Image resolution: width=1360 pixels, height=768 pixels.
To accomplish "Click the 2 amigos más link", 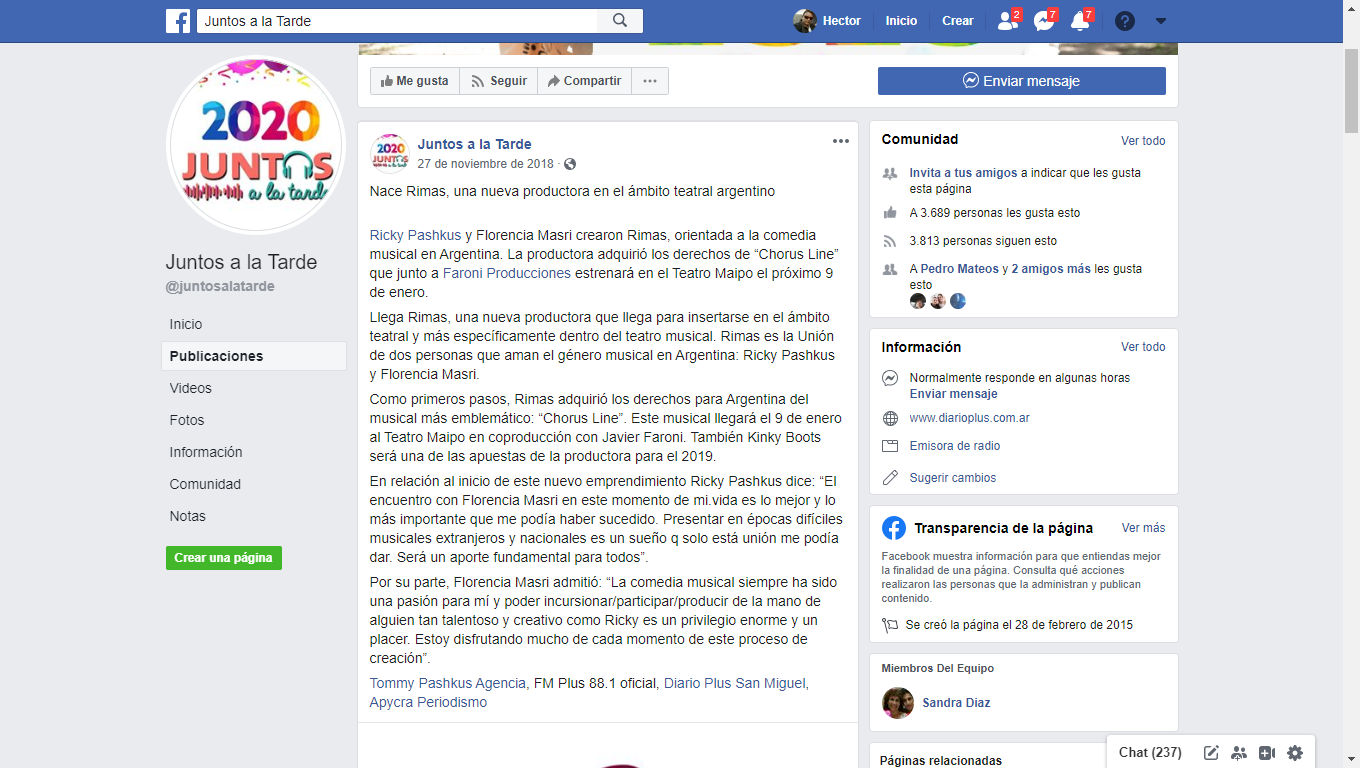I will coord(1051,269).
